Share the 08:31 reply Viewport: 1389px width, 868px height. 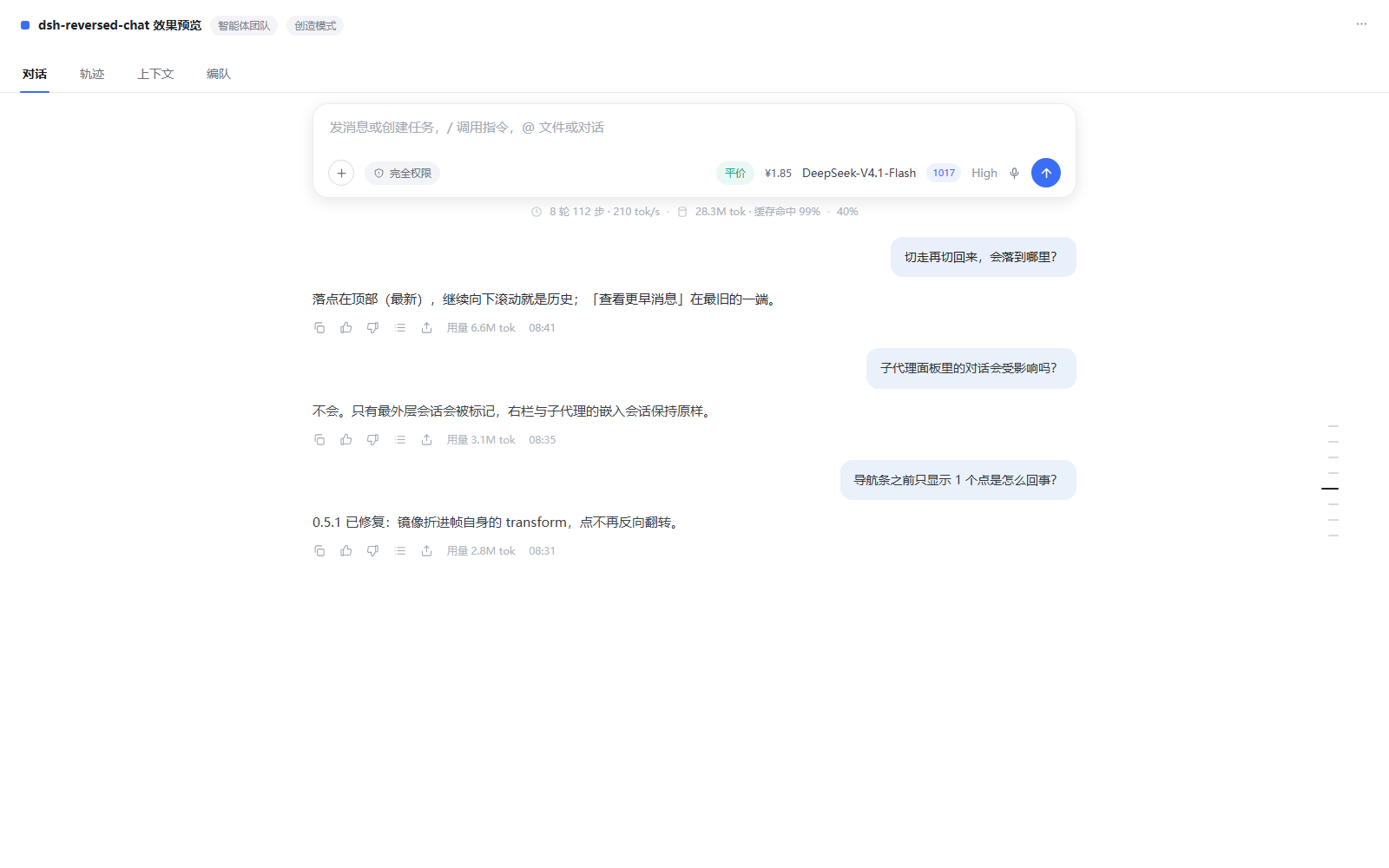pos(426,551)
